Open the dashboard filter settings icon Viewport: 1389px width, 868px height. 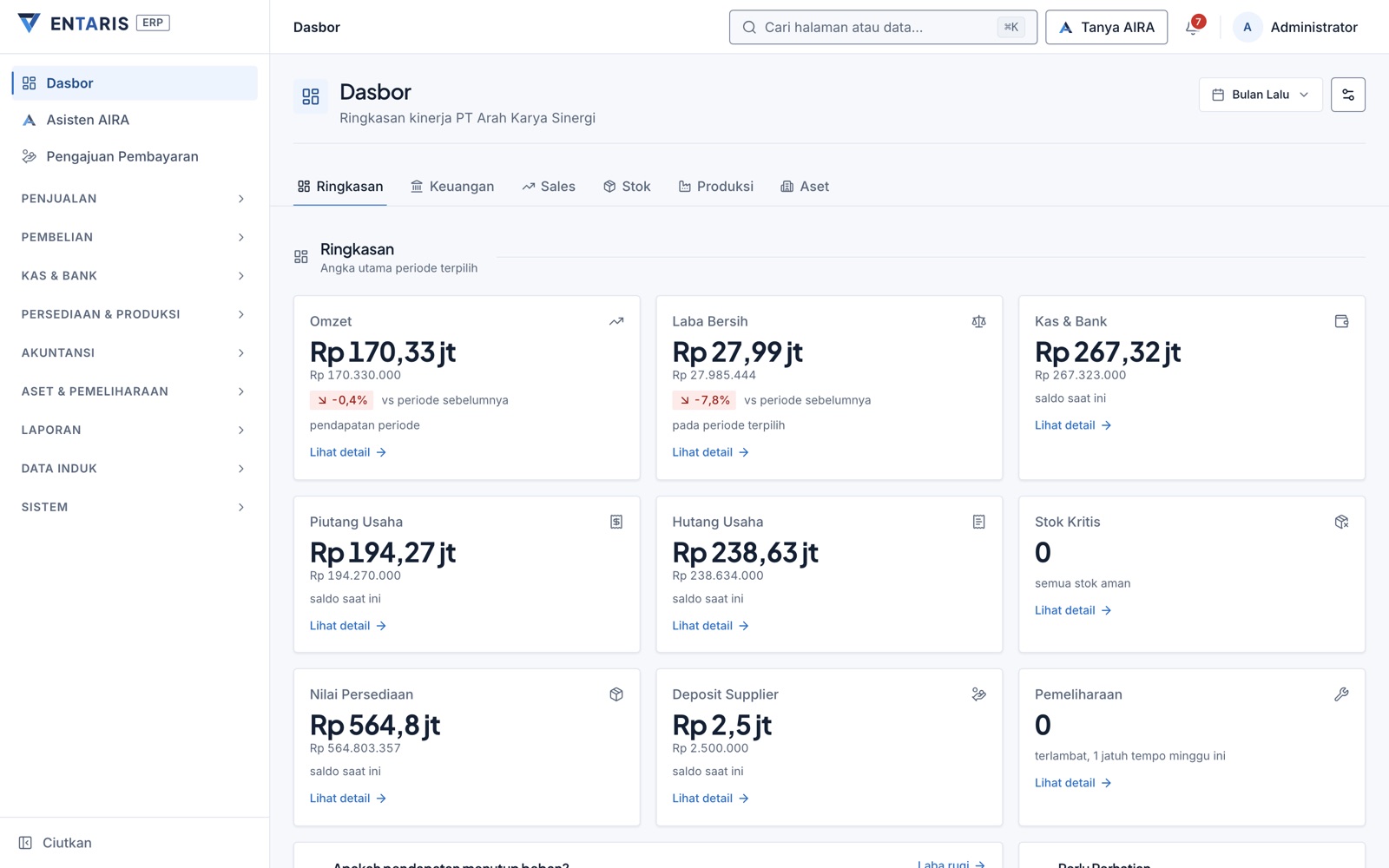click(1347, 95)
